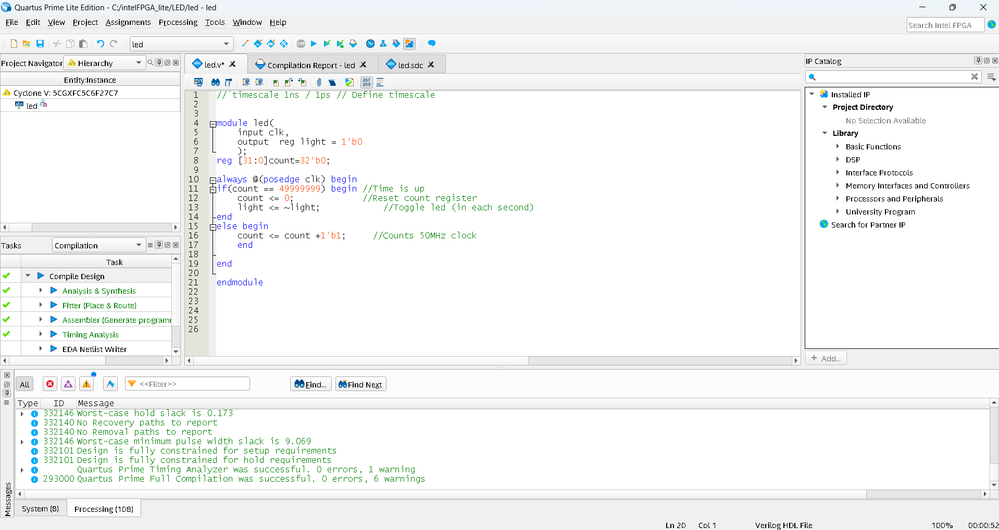Click the Stop Processing icon
999x530 pixels.
click(300, 44)
